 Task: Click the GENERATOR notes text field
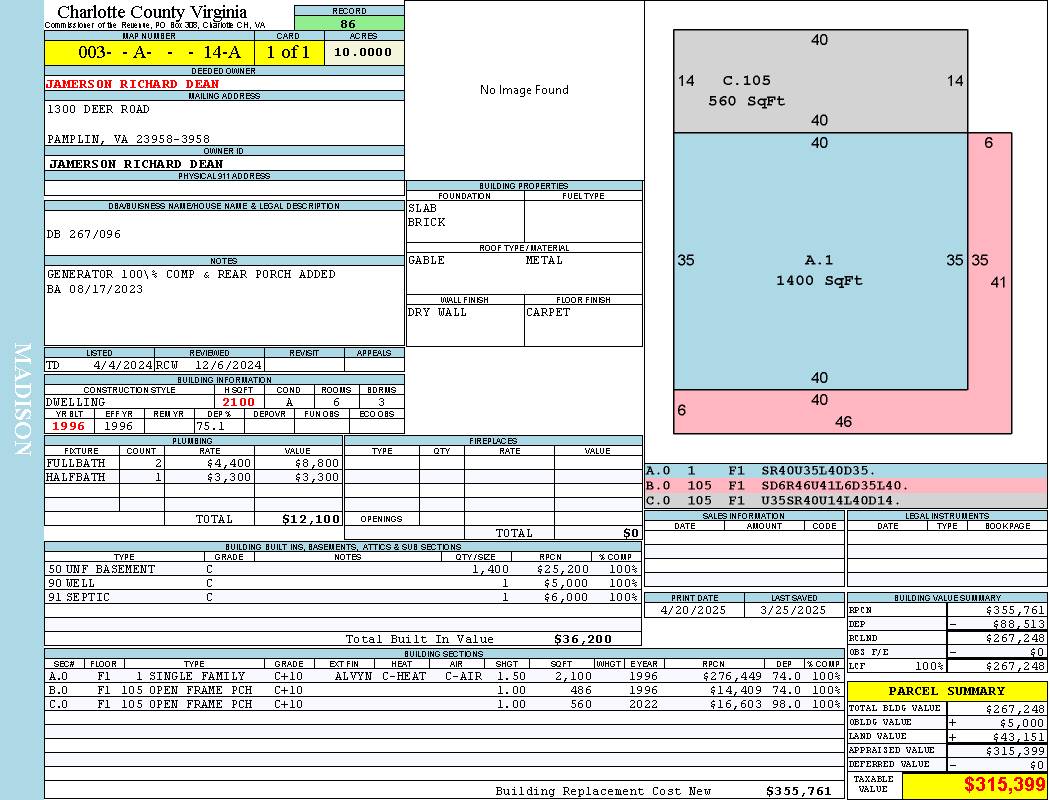click(224, 305)
